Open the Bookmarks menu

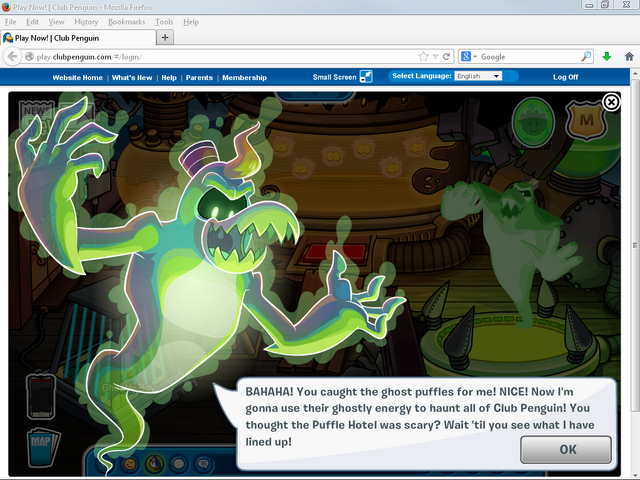[x=127, y=22]
